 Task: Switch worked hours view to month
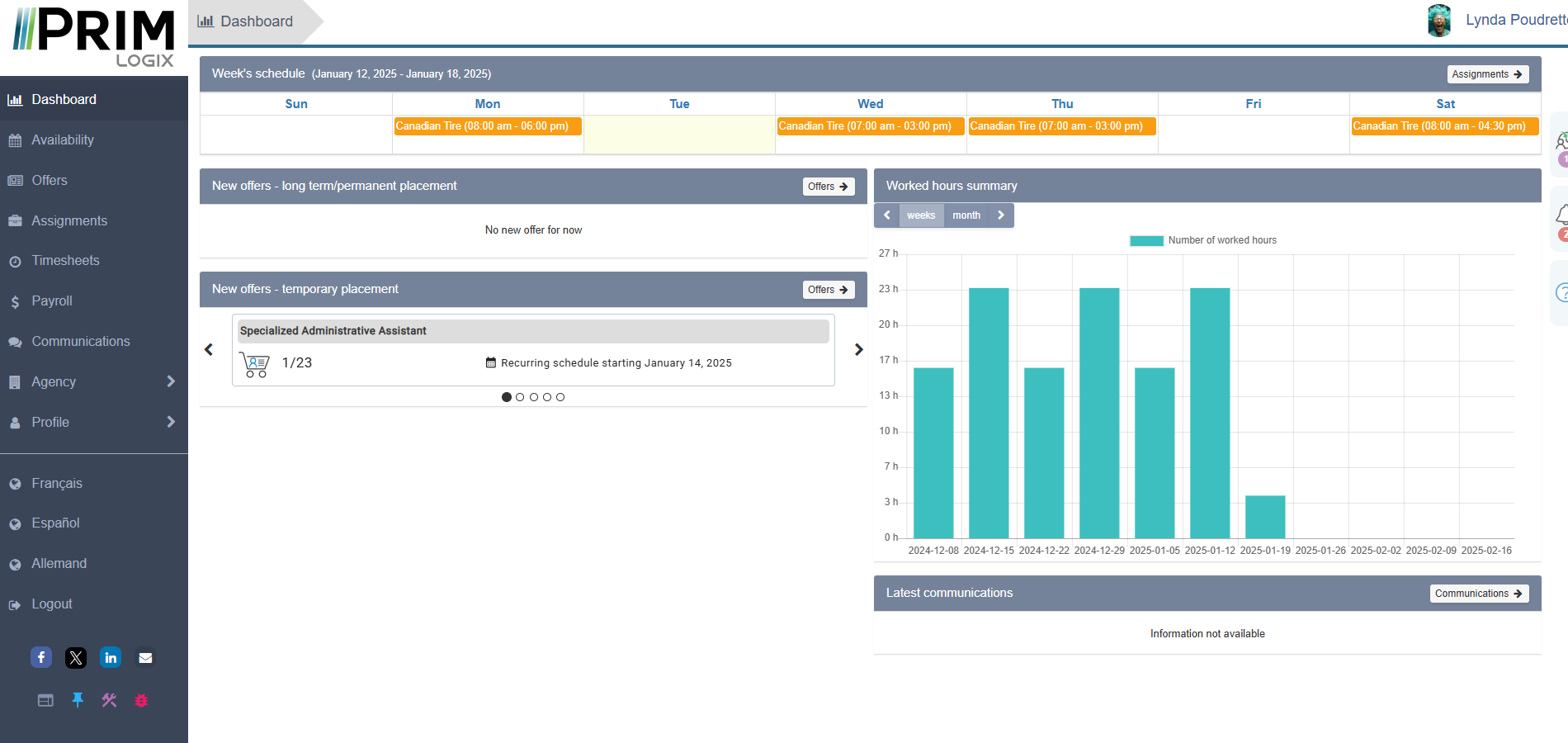pyautogui.click(x=966, y=215)
